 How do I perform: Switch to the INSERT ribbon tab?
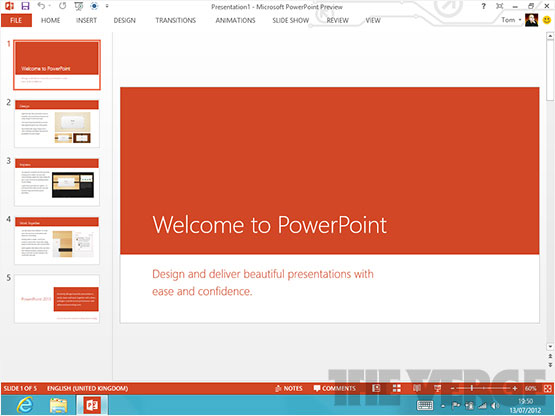tap(86, 21)
